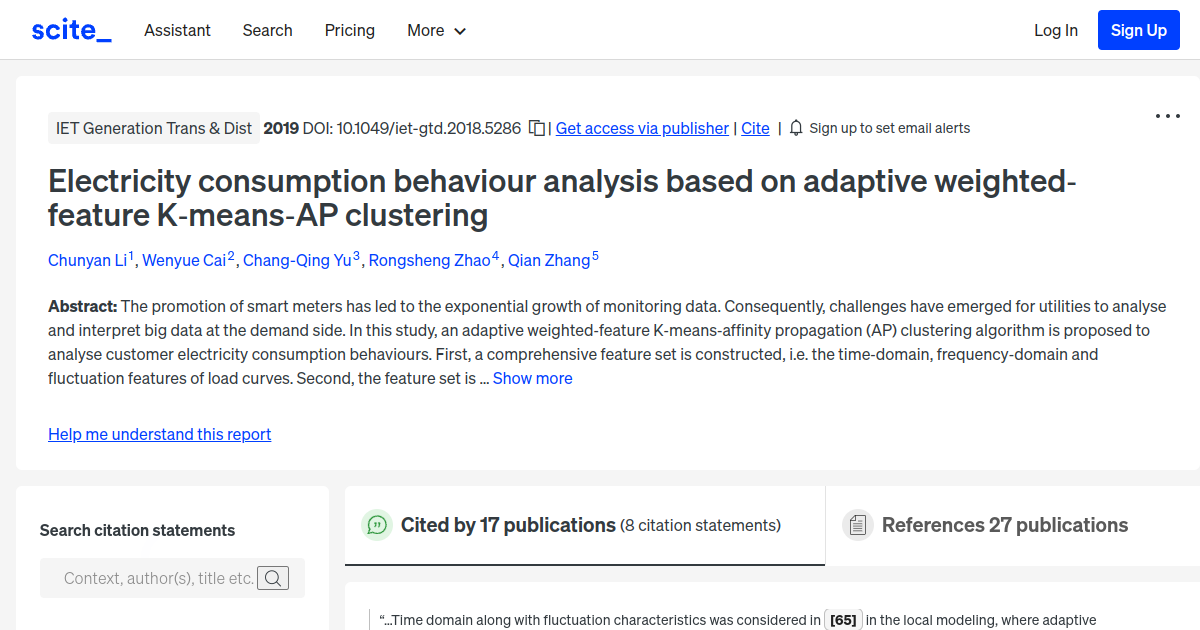This screenshot has width=1200, height=630.
Task: Click the [65] citation marker in the statement
Action: [843, 619]
